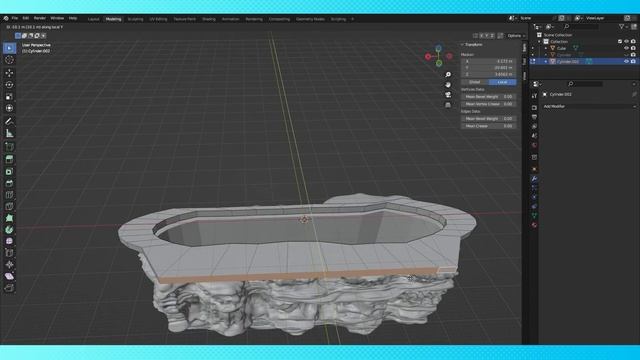Open the Render menu
This screenshot has height=360, width=640.
pos(40,18)
